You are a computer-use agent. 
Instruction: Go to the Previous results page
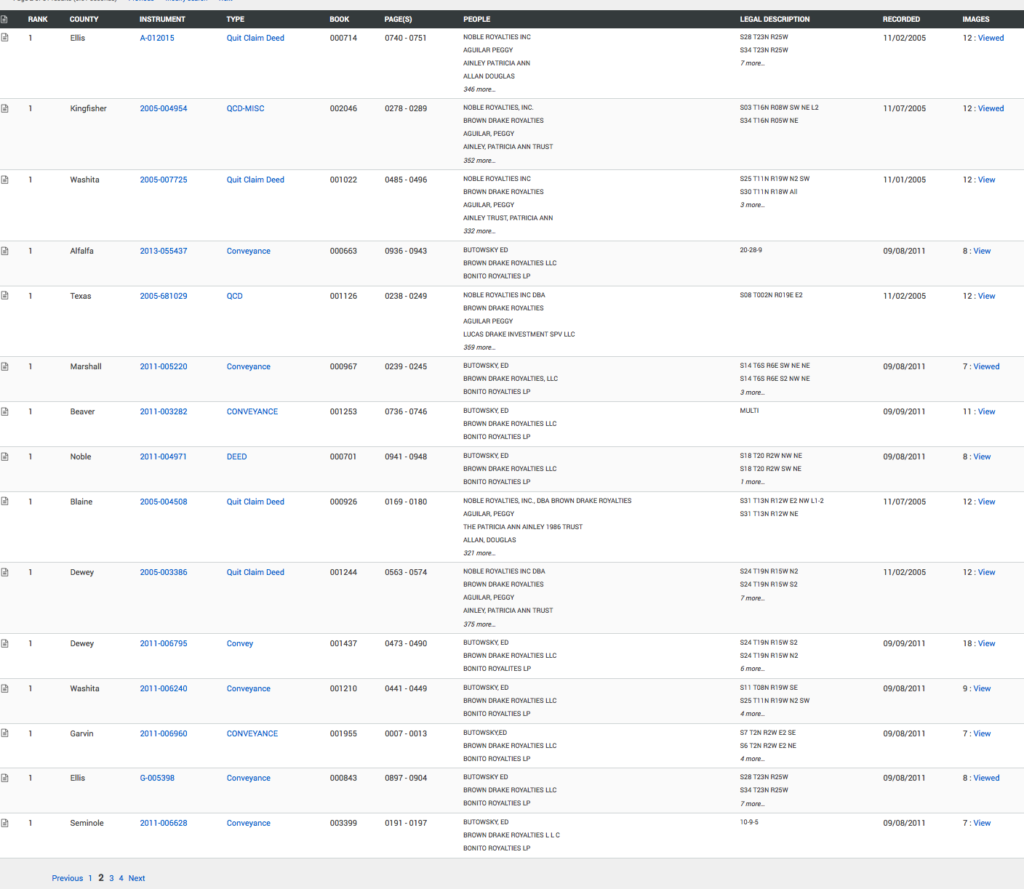(x=67, y=879)
